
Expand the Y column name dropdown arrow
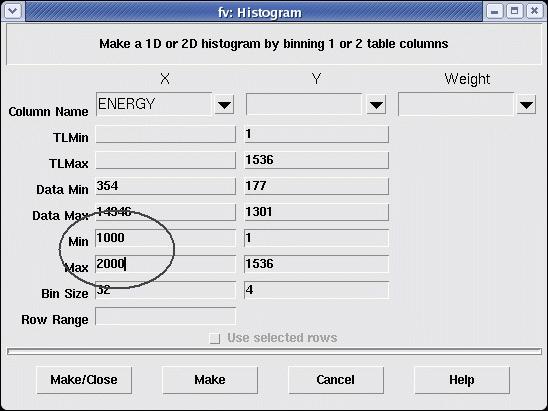click(376, 105)
